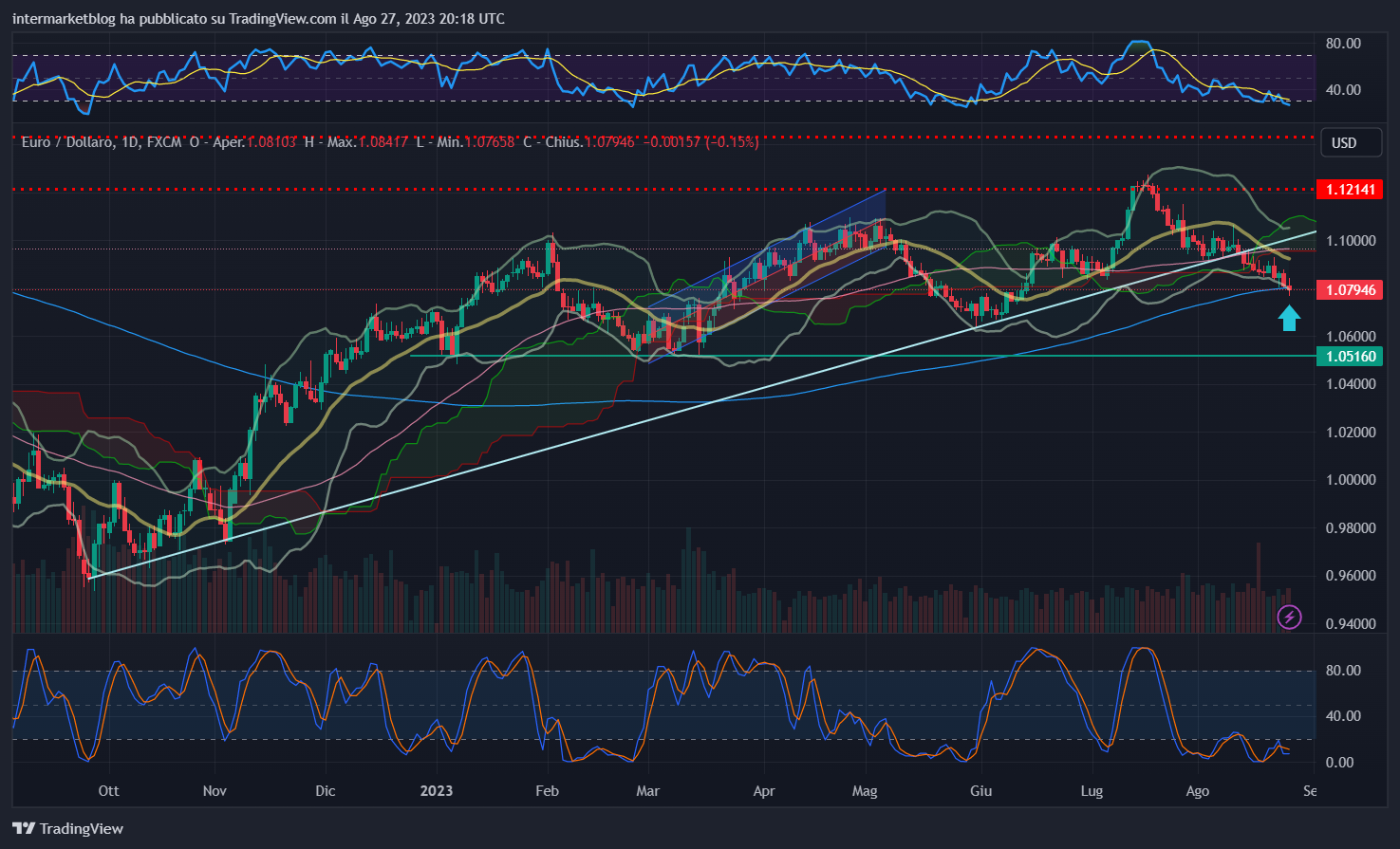Click the Mar month label on time axis

click(647, 790)
